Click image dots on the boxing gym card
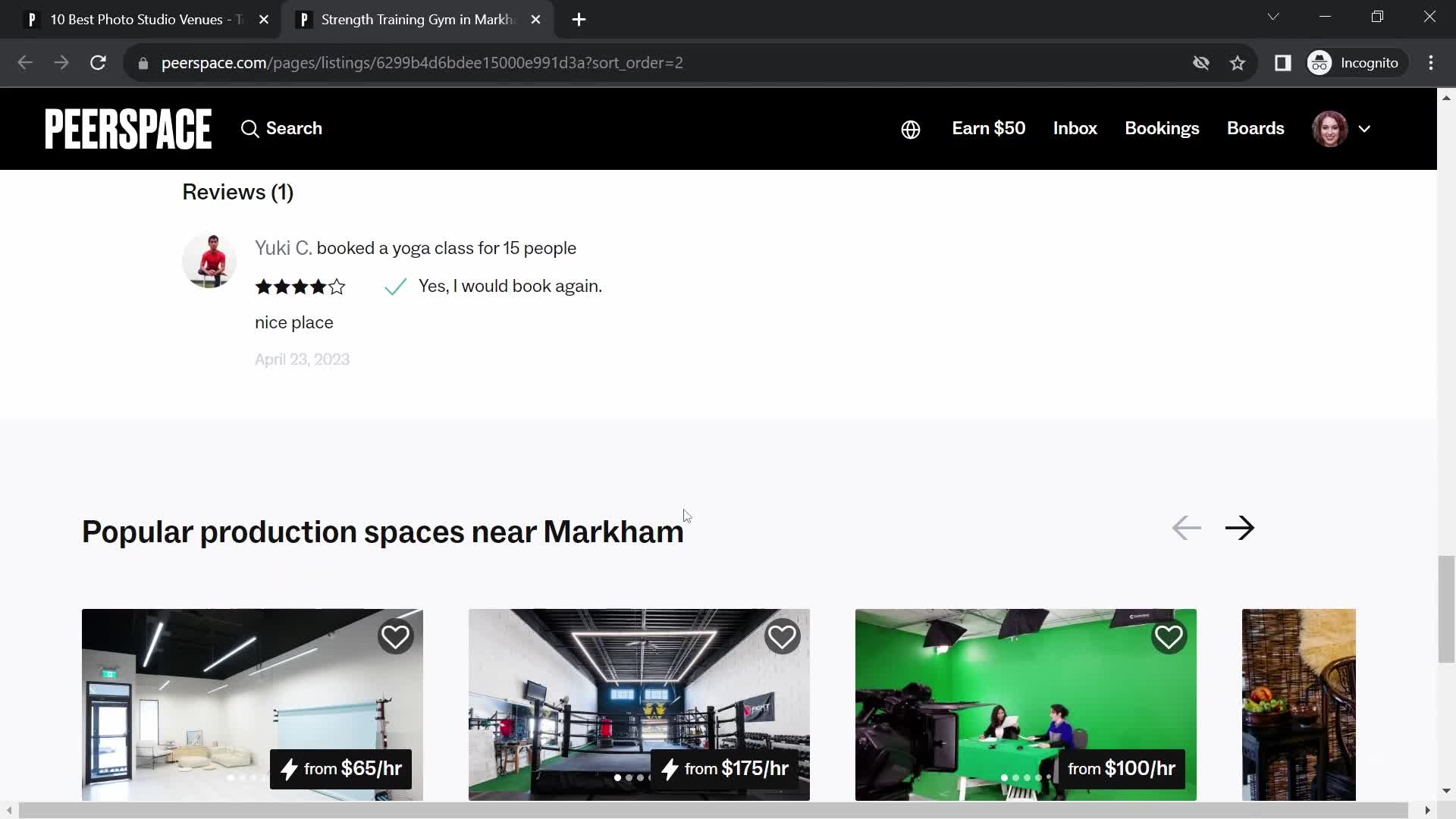This screenshot has width=1456, height=819. (632, 777)
